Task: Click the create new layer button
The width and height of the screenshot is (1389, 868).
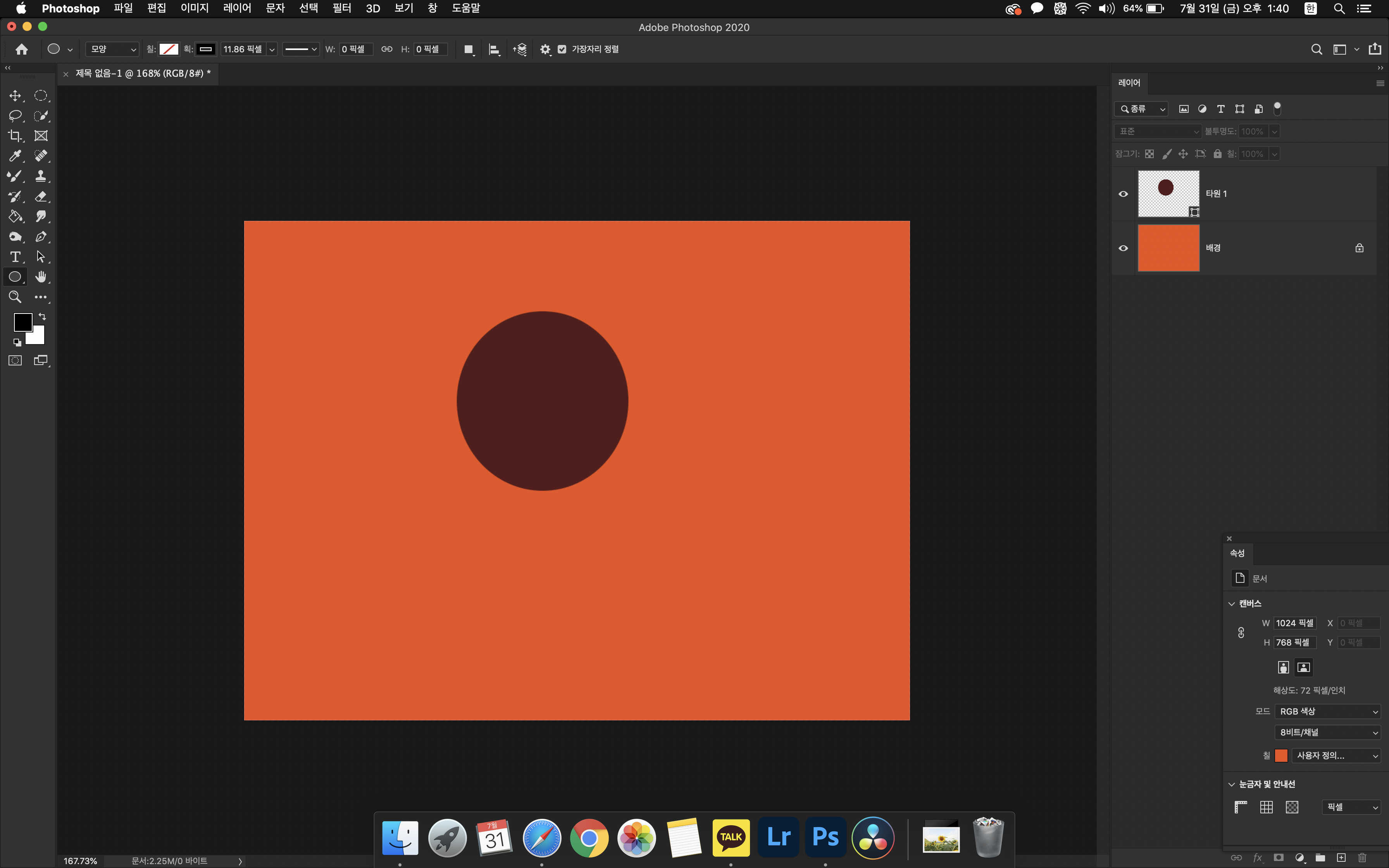Action: [1341, 858]
